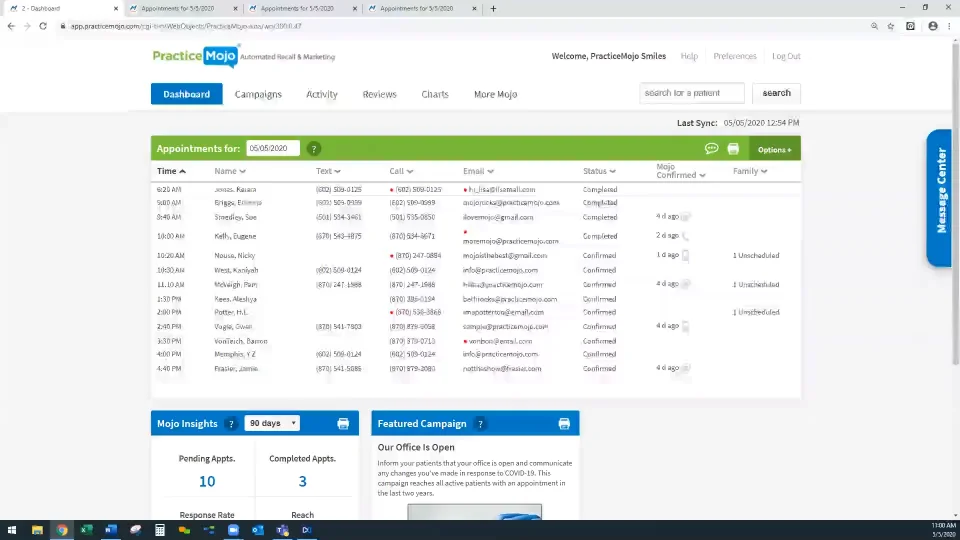
Task: Click confirmation icon in the 8:40 AM row
Action: (686, 217)
